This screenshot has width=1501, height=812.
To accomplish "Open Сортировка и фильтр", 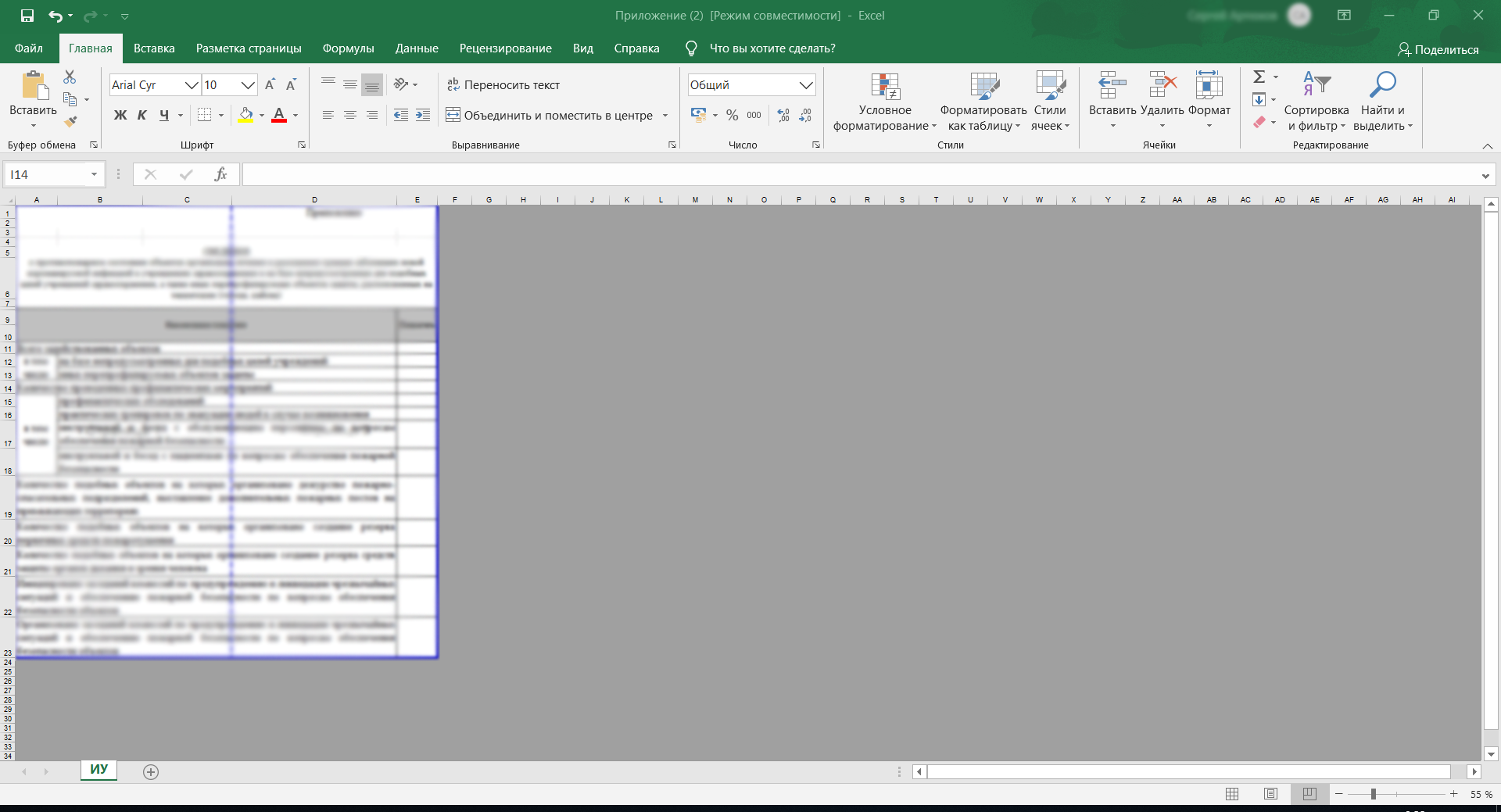I will point(1317,102).
